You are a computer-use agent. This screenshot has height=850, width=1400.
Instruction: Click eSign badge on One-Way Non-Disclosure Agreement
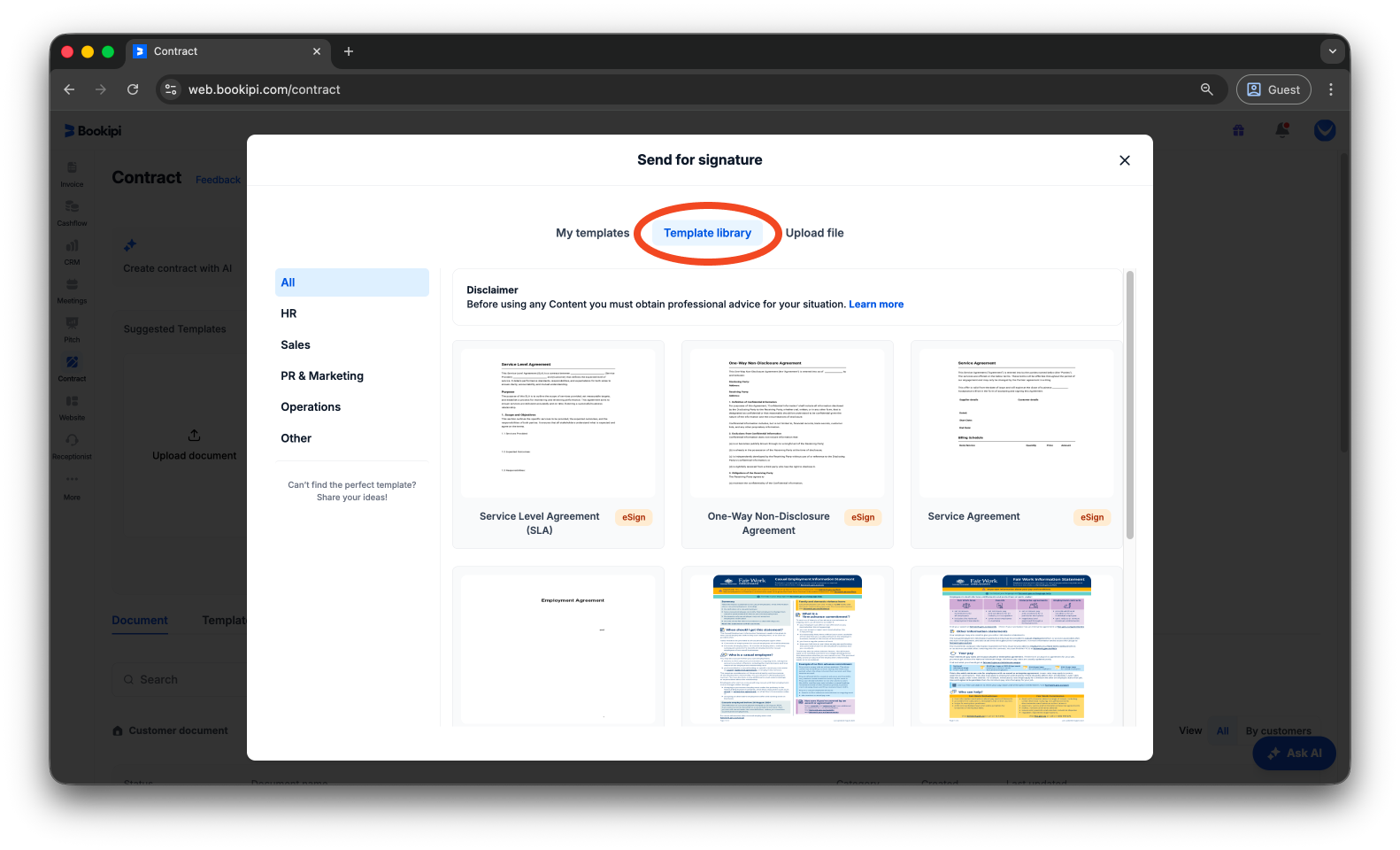[x=863, y=517]
